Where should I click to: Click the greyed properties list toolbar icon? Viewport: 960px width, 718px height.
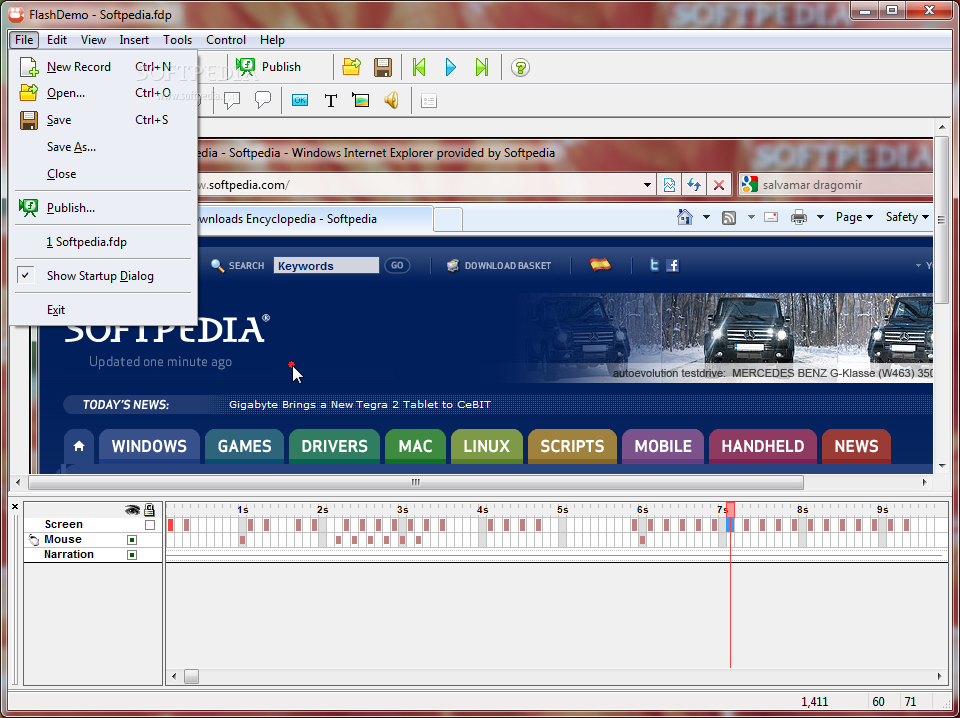pyautogui.click(x=429, y=100)
